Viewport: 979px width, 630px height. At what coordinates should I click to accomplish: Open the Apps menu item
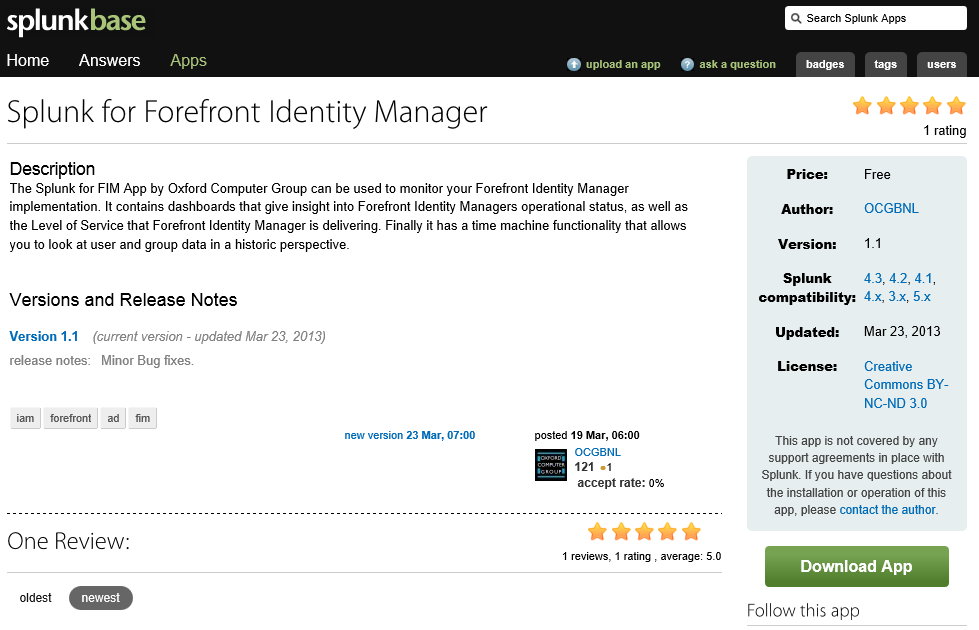tap(189, 61)
